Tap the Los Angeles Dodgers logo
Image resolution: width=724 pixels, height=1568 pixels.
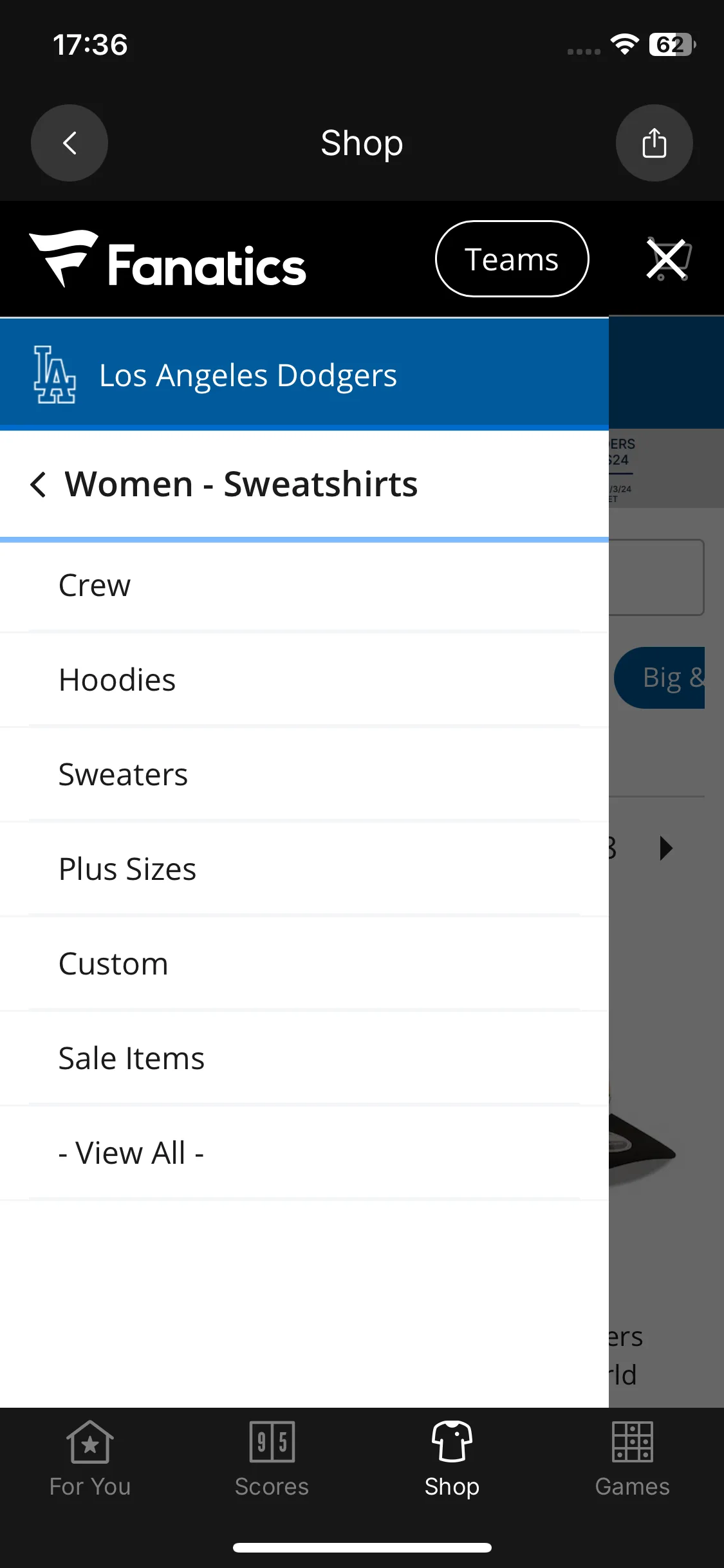click(55, 375)
